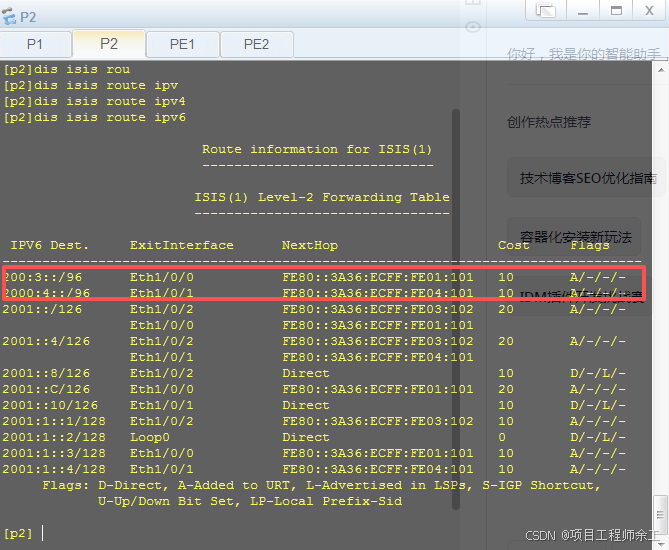Click the background eye icon behind window
The width and height of the screenshot is (669, 550).
coord(472,27)
